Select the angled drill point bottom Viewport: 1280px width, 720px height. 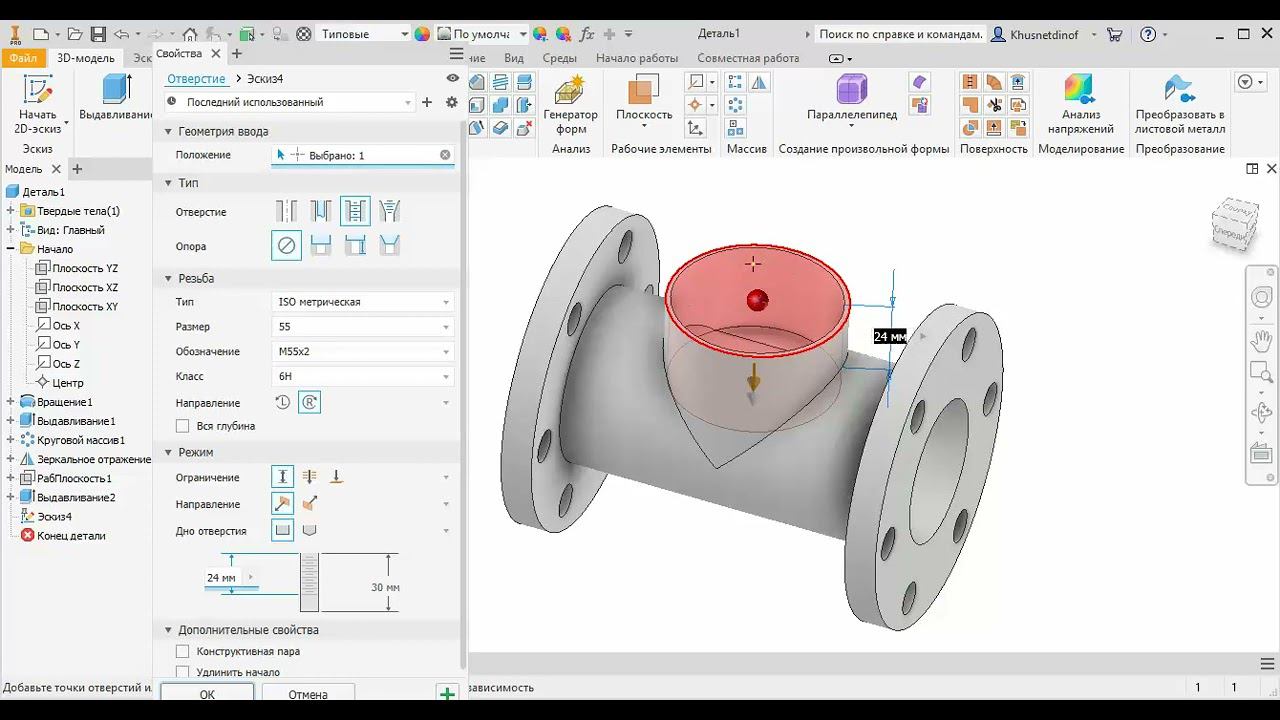[x=310, y=530]
